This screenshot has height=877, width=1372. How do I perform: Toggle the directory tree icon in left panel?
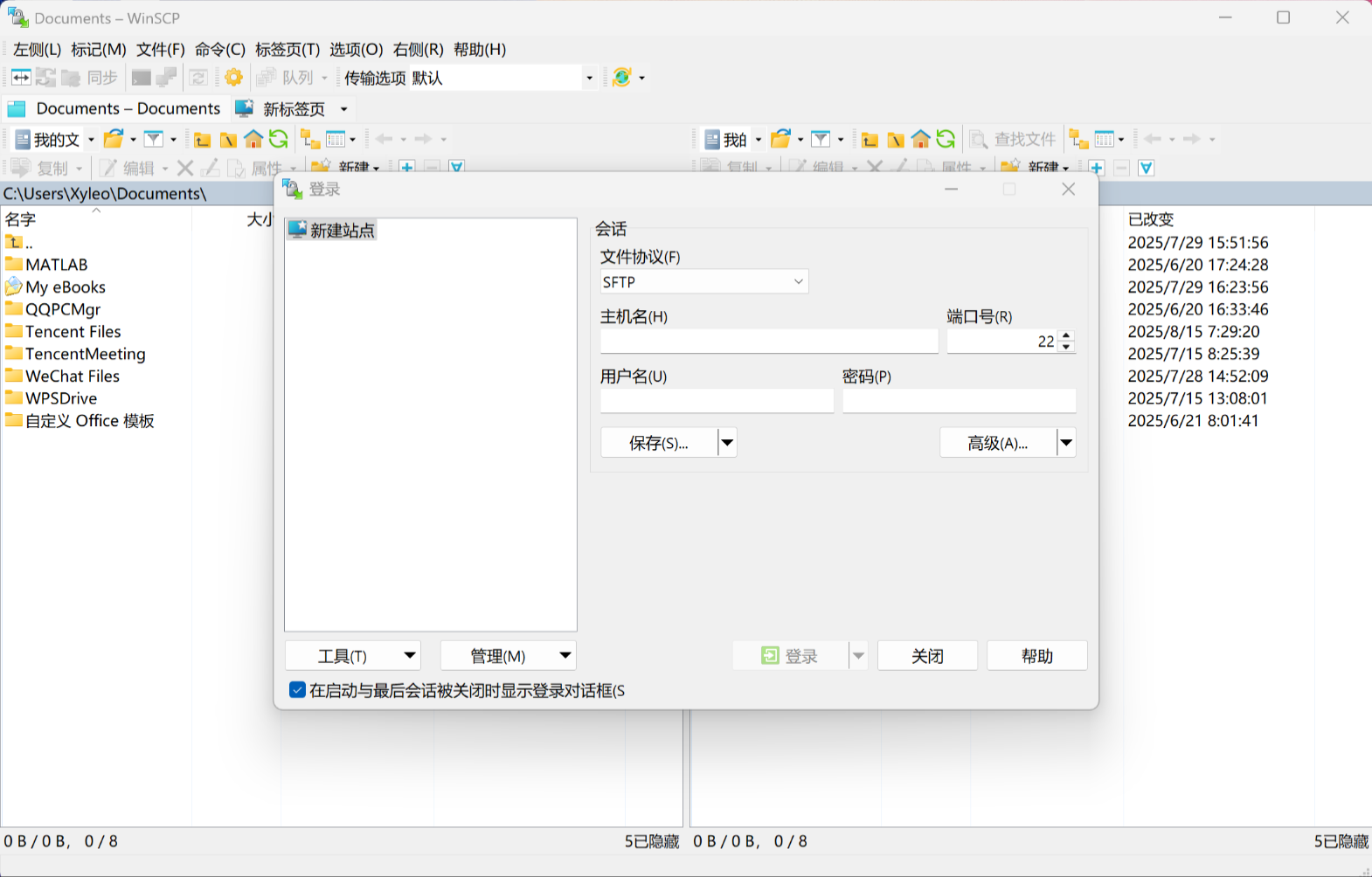[x=310, y=140]
